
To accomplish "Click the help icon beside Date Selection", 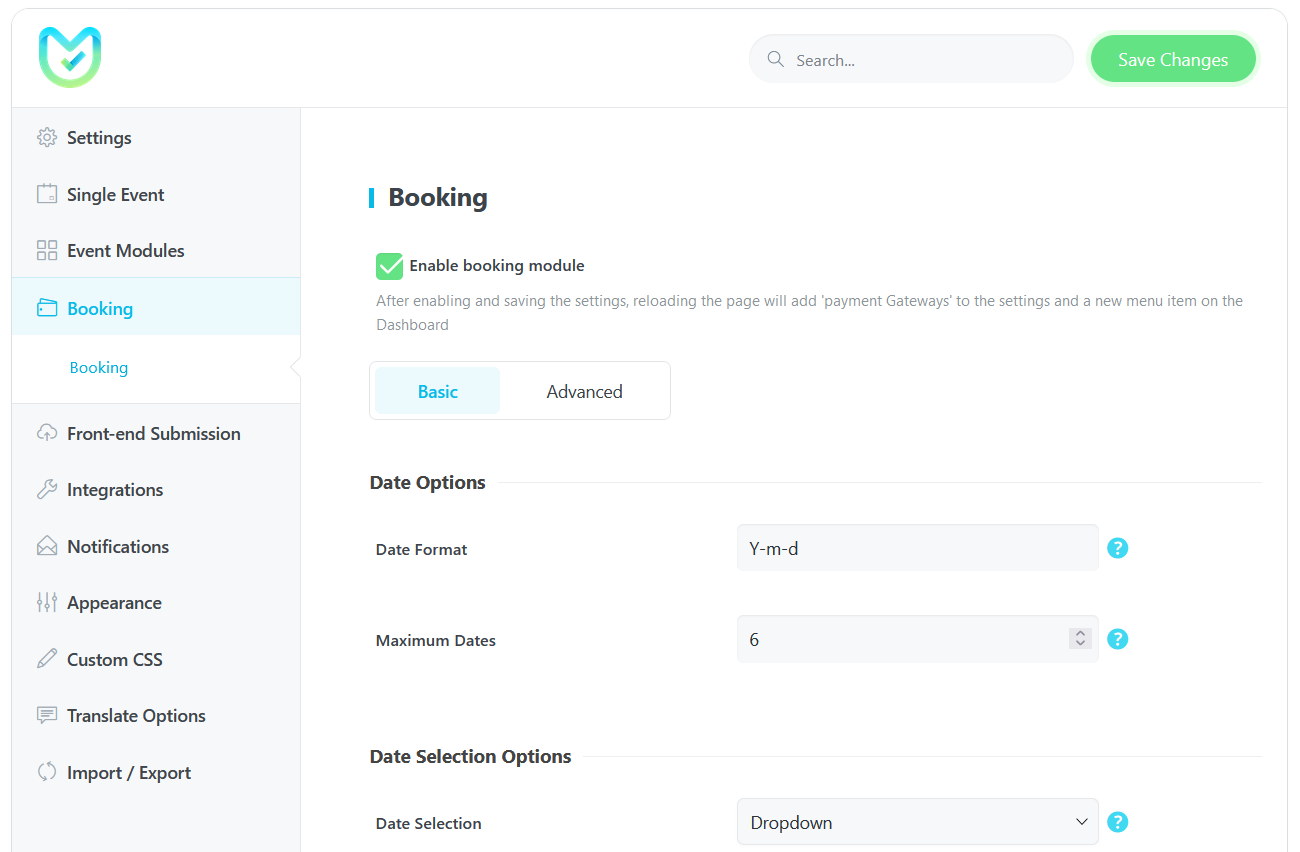I will [1118, 822].
